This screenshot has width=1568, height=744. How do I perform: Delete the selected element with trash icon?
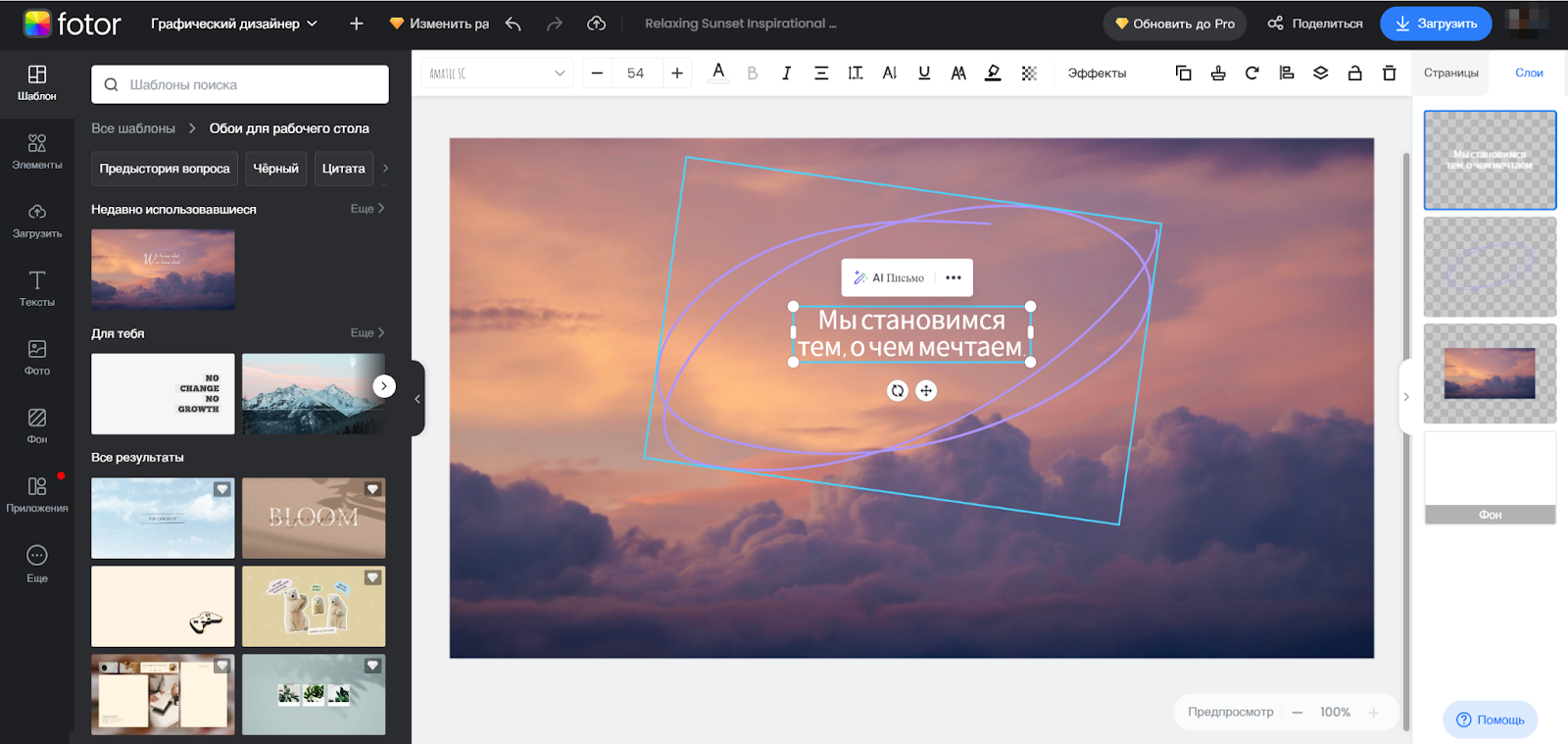tap(1389, 74)
